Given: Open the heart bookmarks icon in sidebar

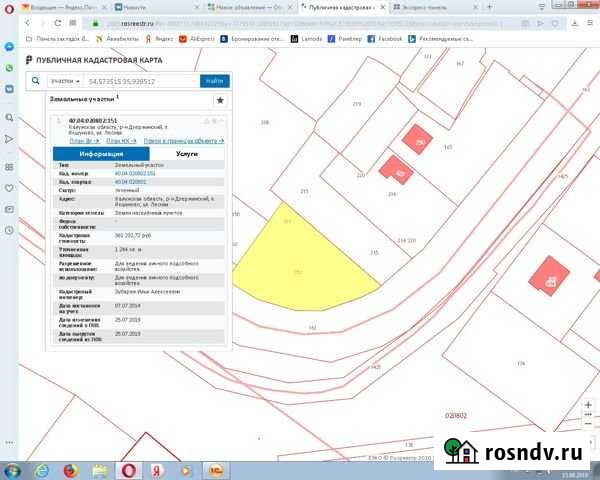Looking at the screenshot, I should (x=8, y=189).
